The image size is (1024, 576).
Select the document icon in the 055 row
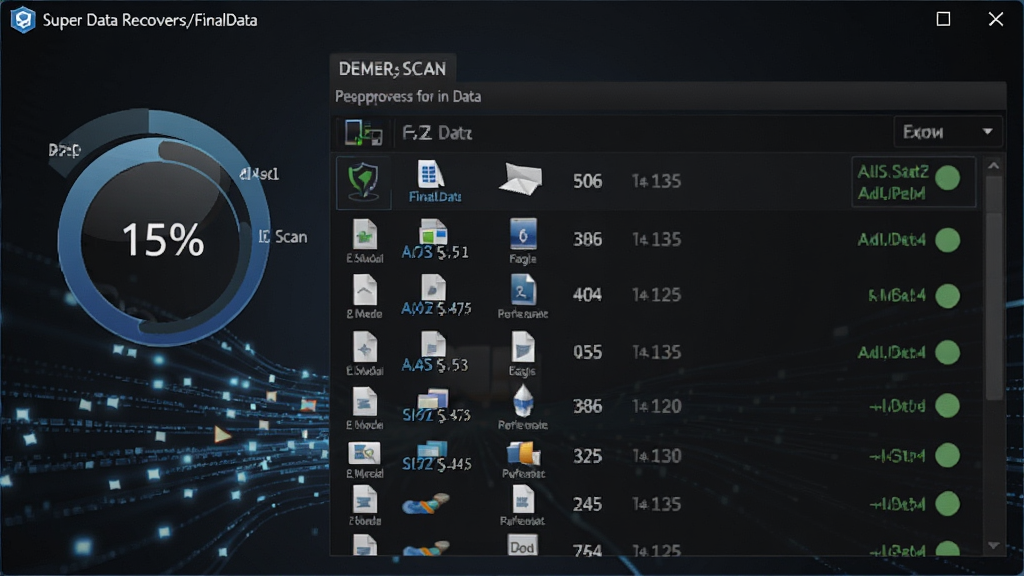pos(364,347)
